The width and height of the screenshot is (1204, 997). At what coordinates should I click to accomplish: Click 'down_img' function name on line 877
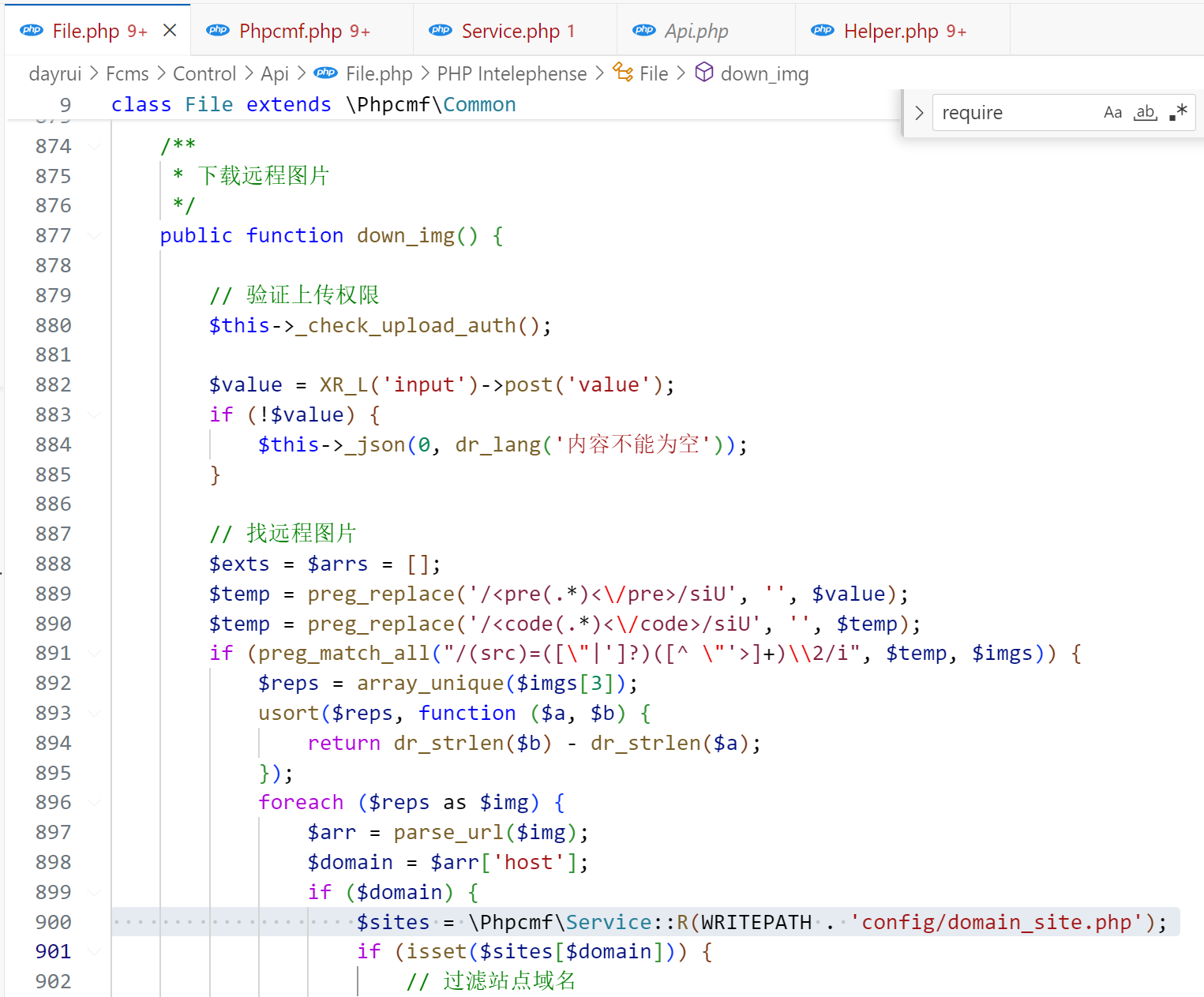(406, 235)
